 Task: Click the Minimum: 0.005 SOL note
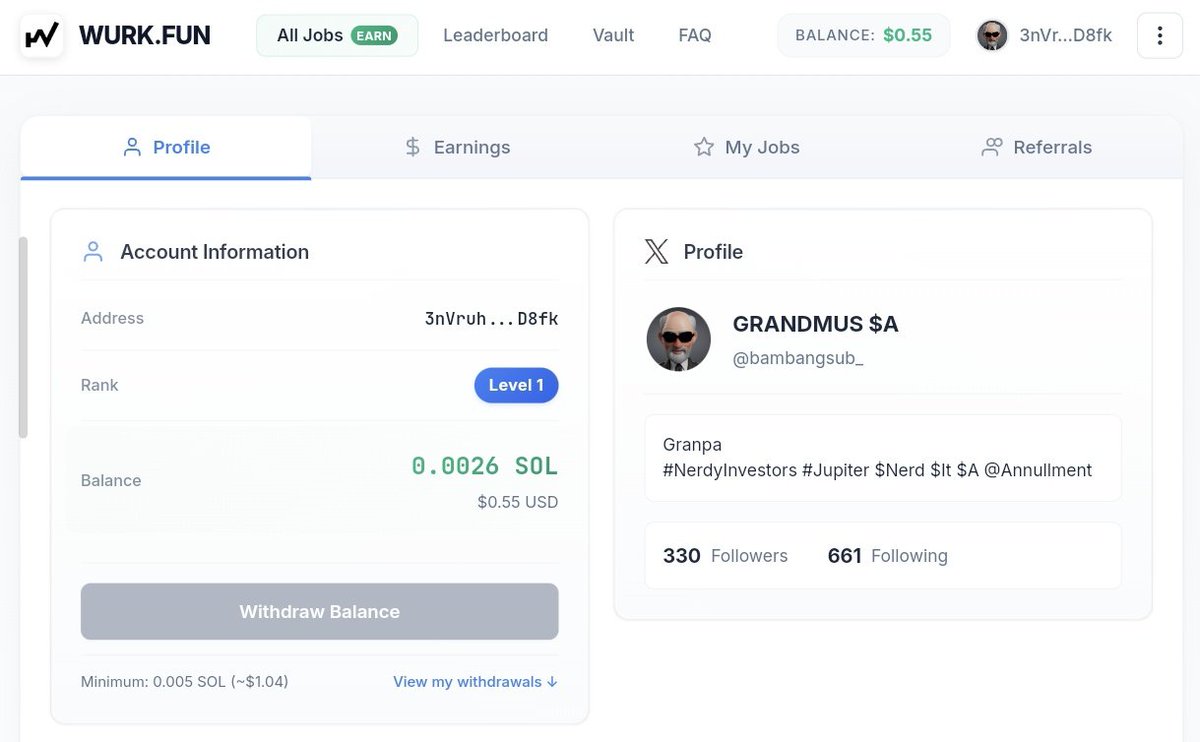[x=185, y=682]
